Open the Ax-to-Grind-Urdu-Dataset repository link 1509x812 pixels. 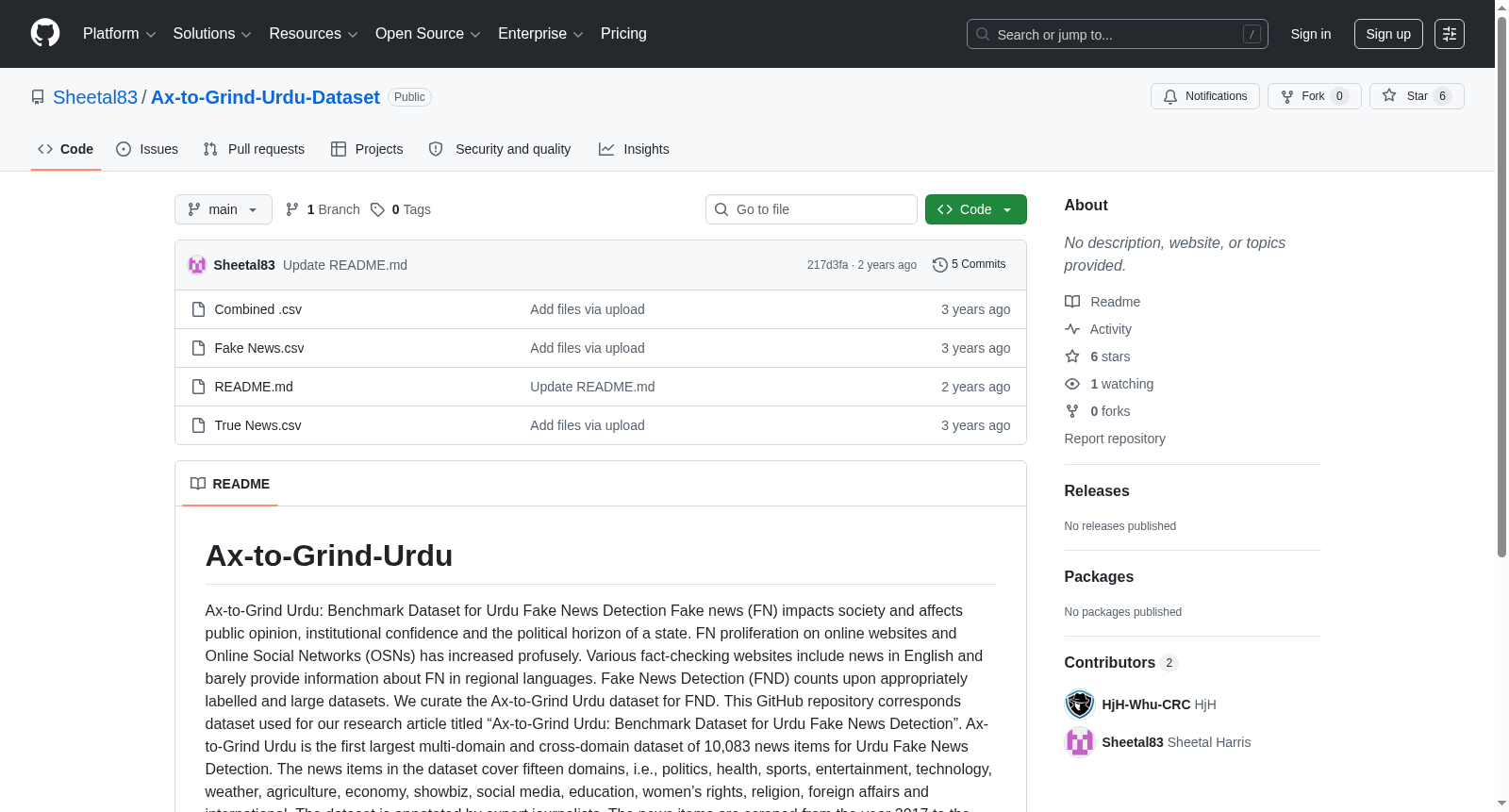coord(265,97)
